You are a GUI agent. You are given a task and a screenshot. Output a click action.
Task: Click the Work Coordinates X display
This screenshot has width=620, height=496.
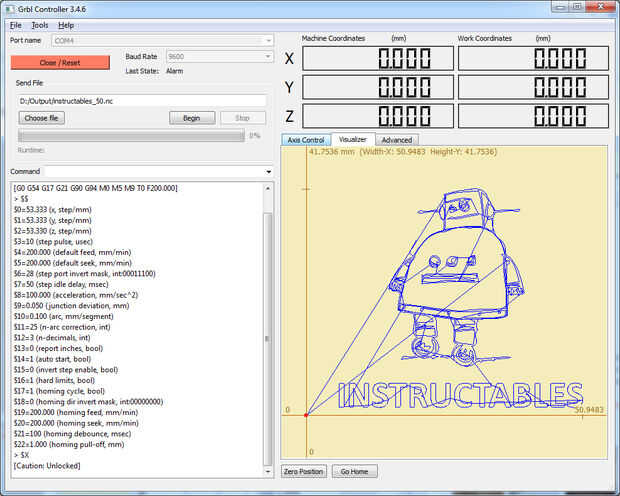533,58
